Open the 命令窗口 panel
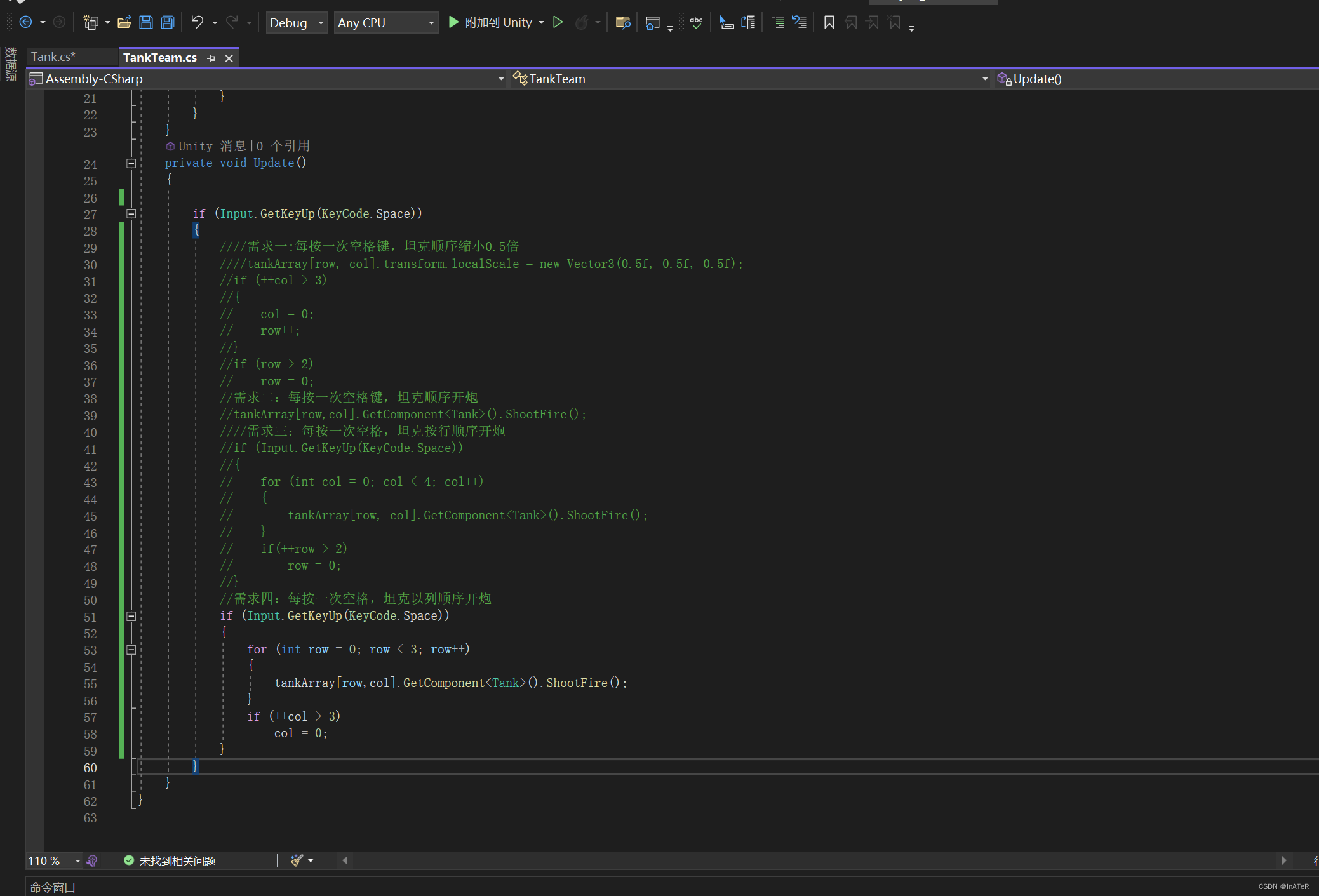This screenshot has height=896, width=1319. coord(52,887)
